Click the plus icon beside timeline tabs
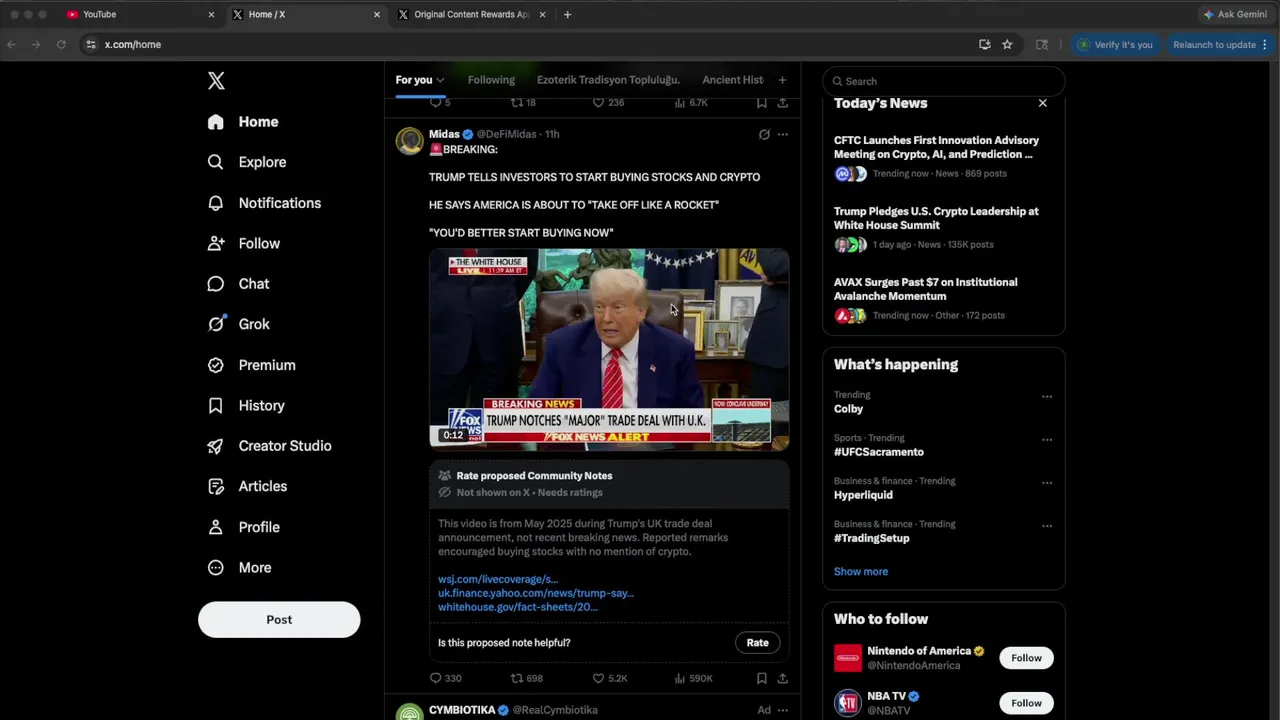 (x=782, y=80)
